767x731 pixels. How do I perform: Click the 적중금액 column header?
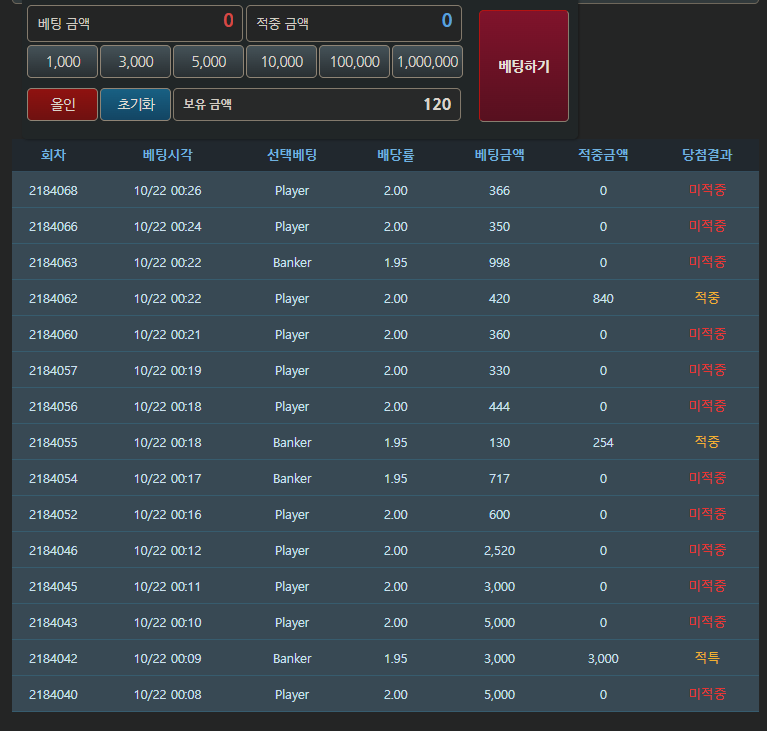click(603, 155)
